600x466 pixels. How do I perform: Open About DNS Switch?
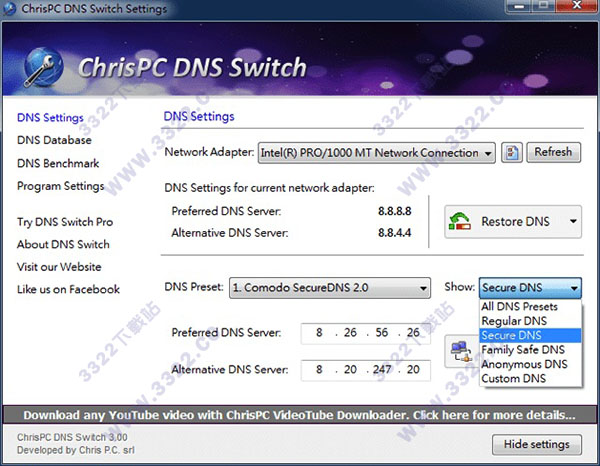click(x=63, y=244)
